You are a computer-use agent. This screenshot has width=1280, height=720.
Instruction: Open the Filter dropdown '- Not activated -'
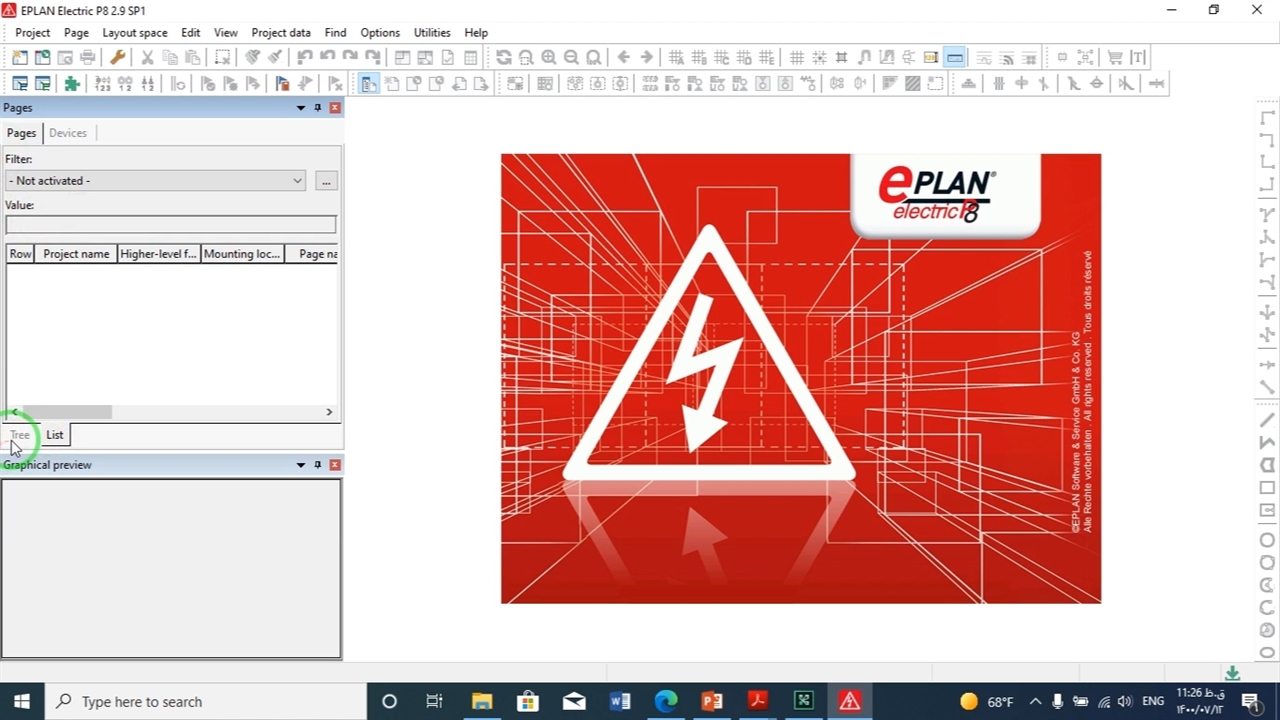coord(155,181)
